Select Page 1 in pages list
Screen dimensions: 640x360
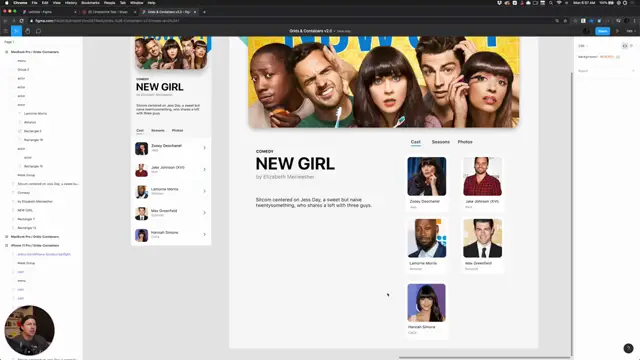pos(9,42)
